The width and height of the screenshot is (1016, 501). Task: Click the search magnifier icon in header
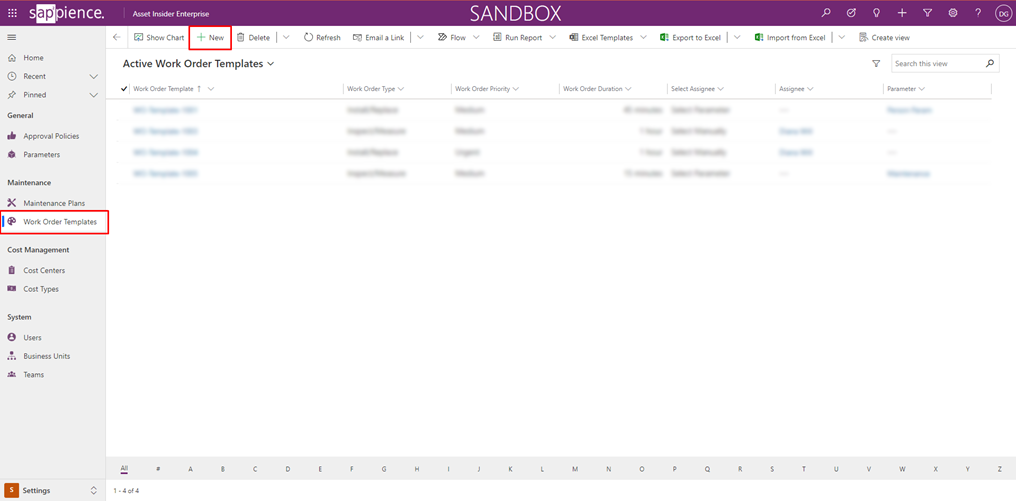pyautogui.click(x=826, y=13)
